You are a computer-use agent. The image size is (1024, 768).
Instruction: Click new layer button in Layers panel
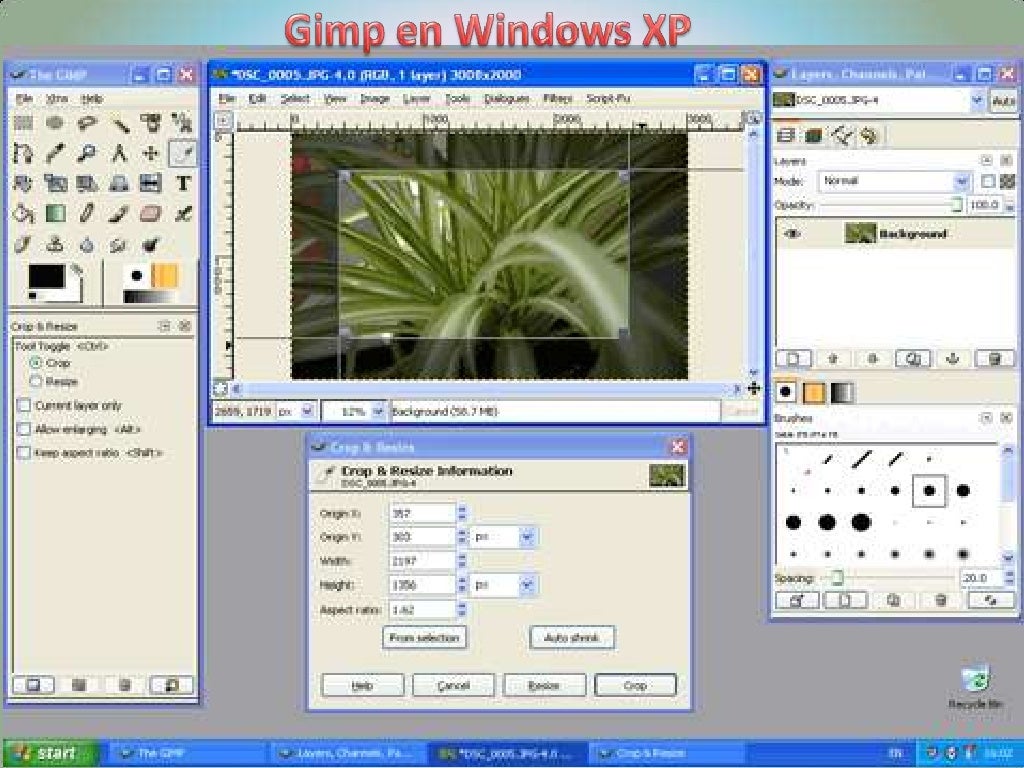[x=793, y=359]
